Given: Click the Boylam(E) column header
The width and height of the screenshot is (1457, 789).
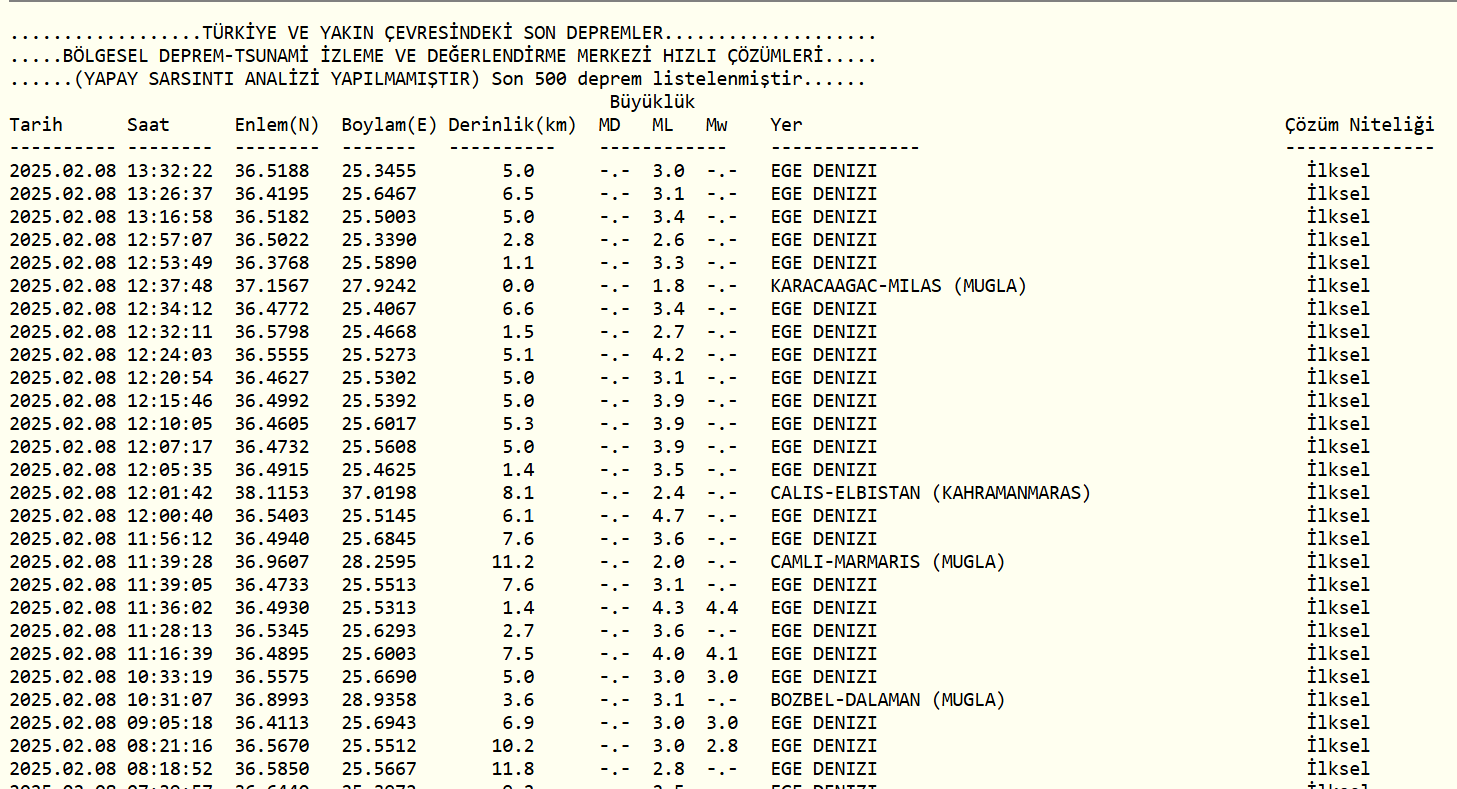Looking at the screenshot, I should coord(389,125).
